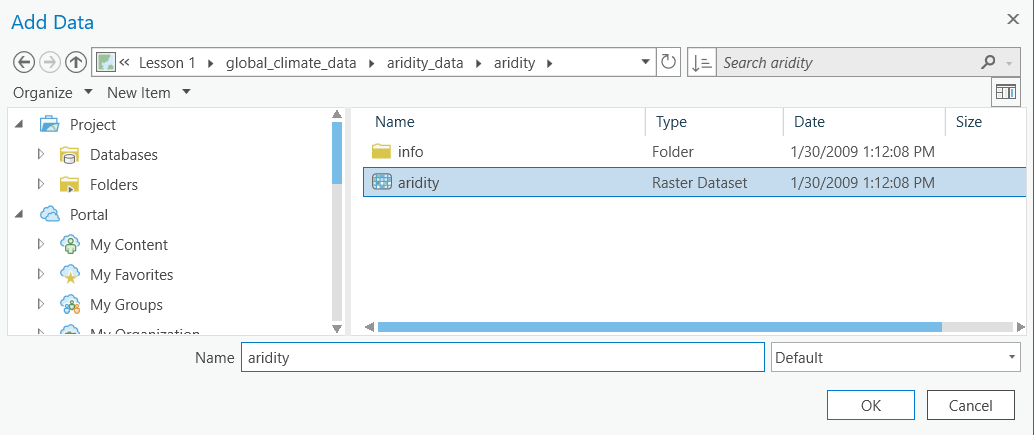
Task: Expand the Databases tree node
Action: 41,155
